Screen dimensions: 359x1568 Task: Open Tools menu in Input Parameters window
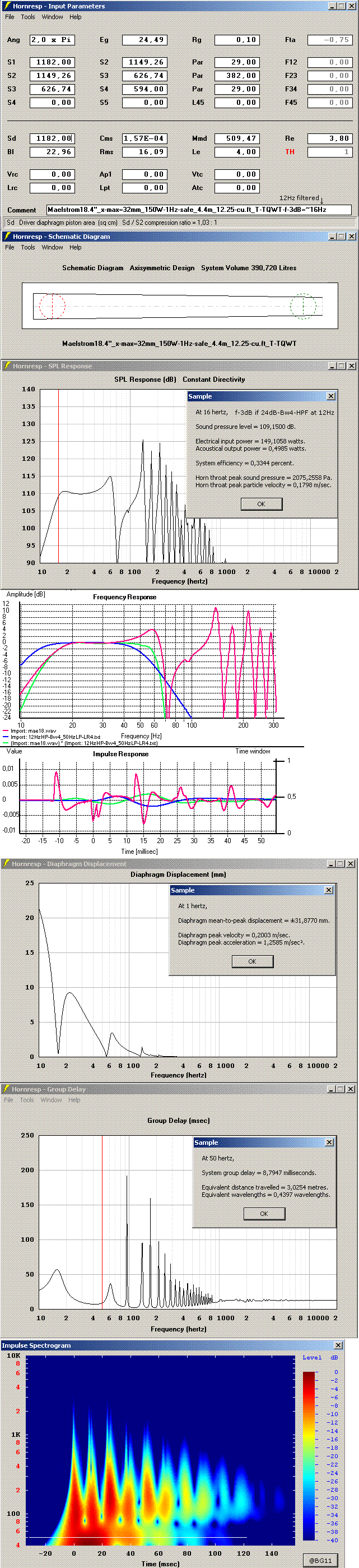click(28, 17)
